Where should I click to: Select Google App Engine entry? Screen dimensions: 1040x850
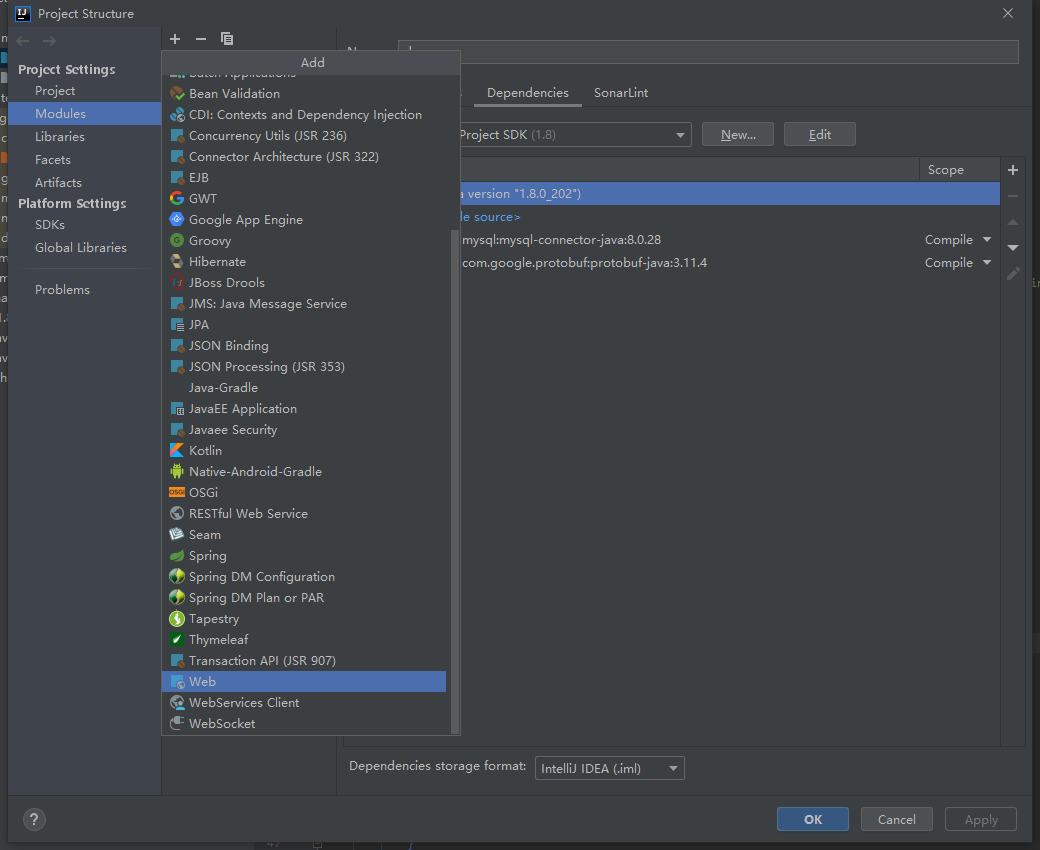245,219
